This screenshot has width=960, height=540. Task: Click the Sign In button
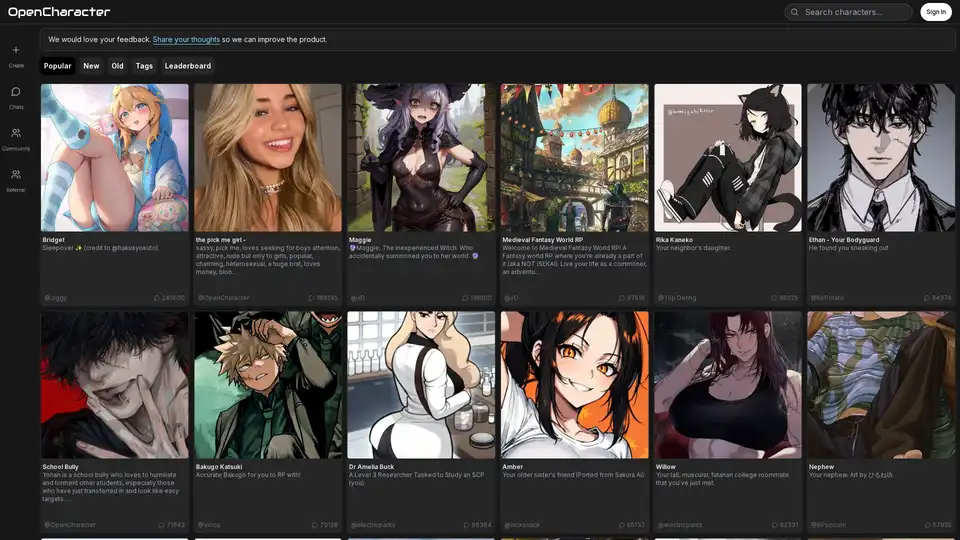click(x=936, y=12)
